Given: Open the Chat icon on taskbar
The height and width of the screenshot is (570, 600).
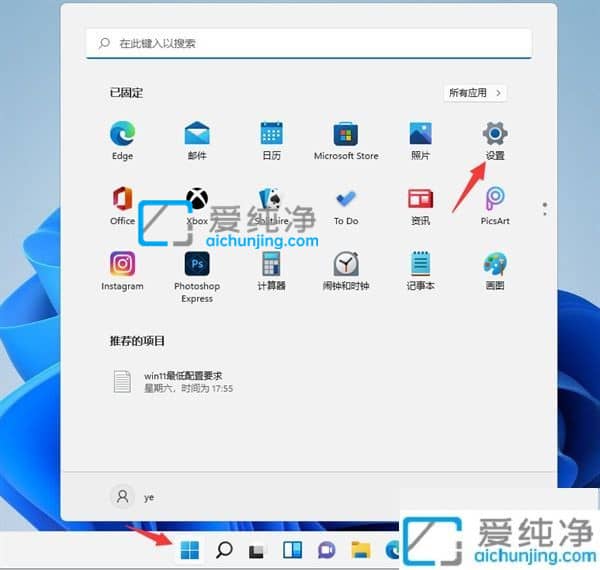Looking at the screenshot, I should coord(326,550).
